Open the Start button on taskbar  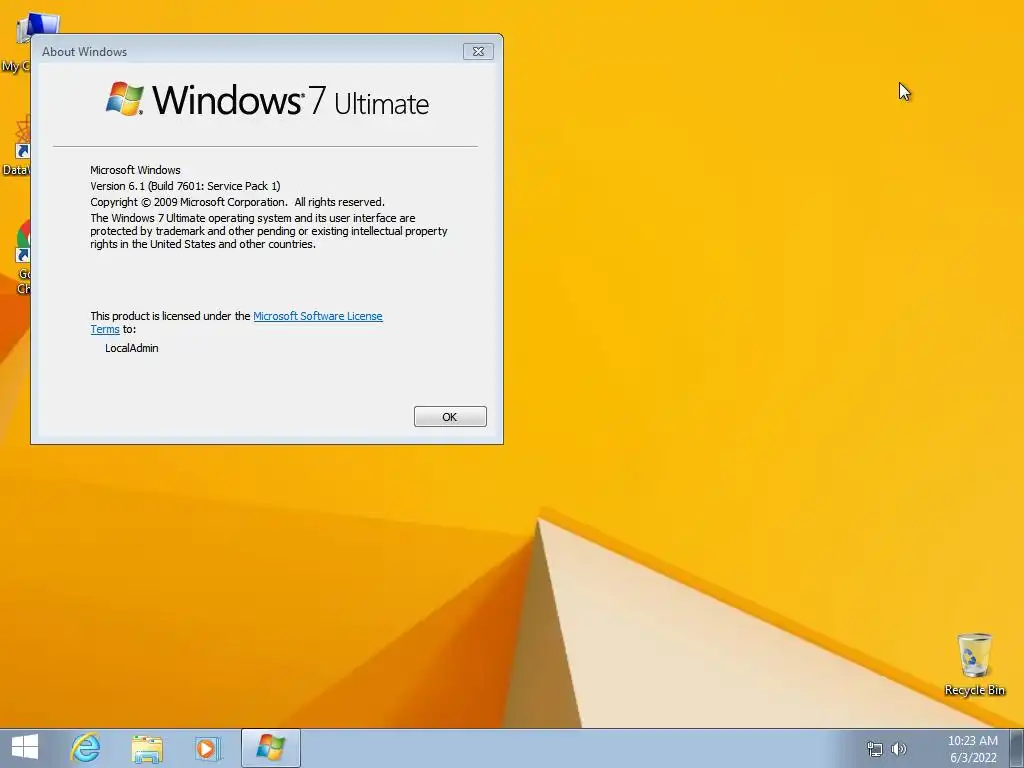25,748
